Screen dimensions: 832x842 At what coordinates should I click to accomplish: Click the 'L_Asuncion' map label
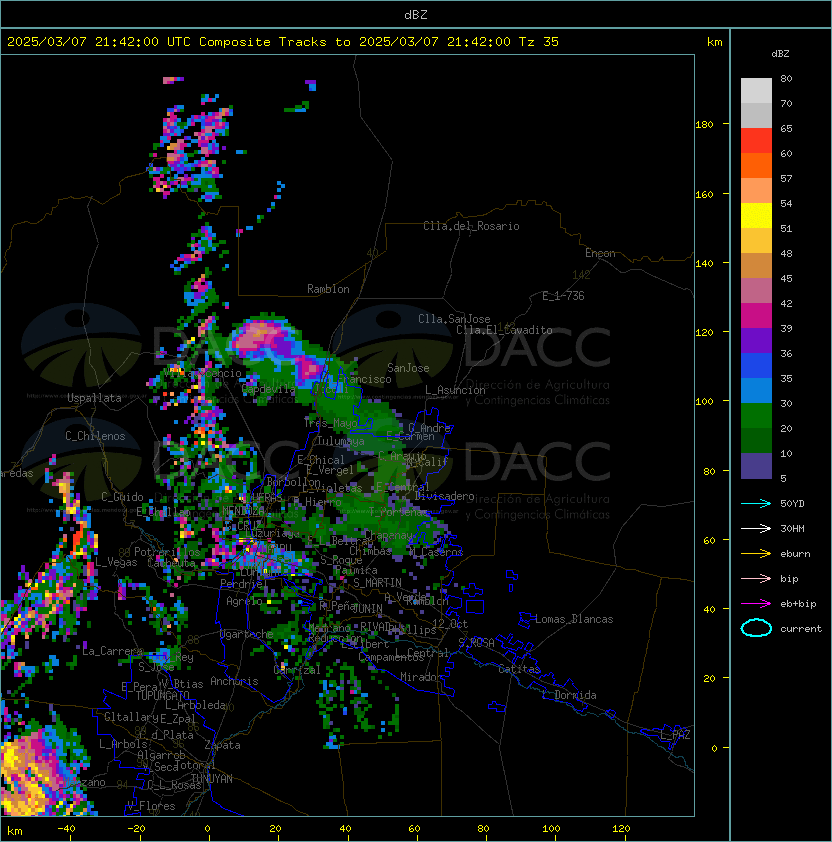455,390
